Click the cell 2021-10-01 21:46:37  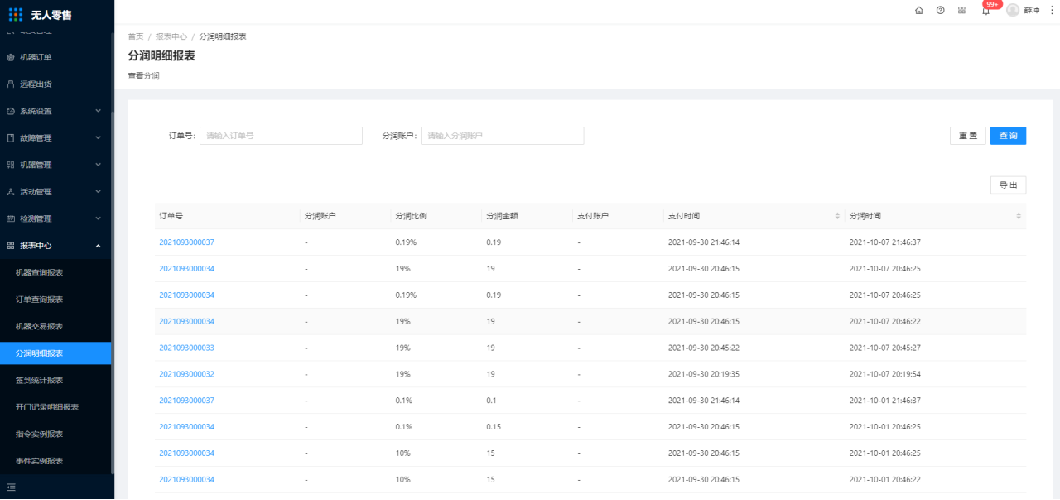[885, 401]
